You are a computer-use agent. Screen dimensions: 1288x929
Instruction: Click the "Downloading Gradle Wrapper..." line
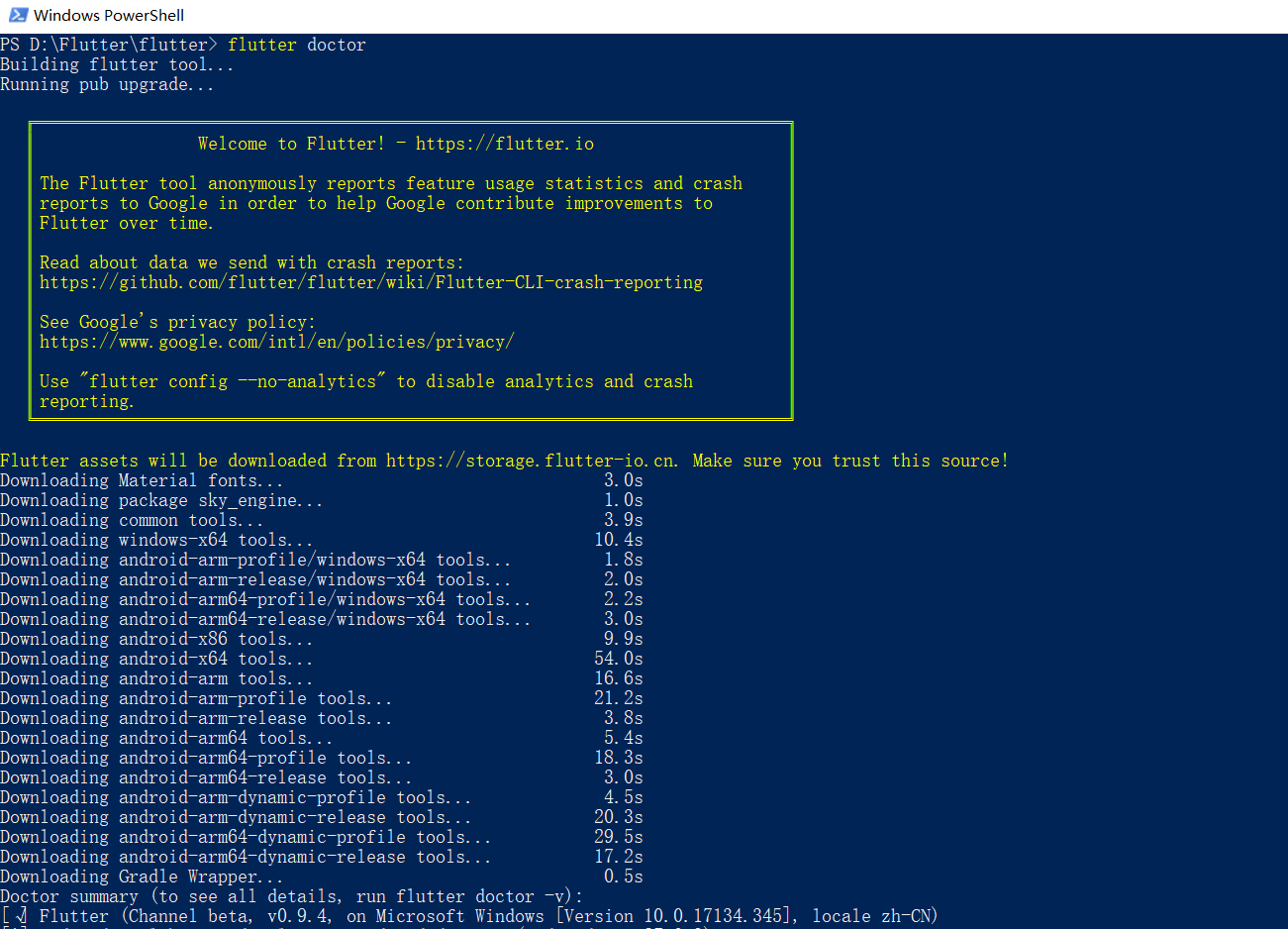click(142, 877)
